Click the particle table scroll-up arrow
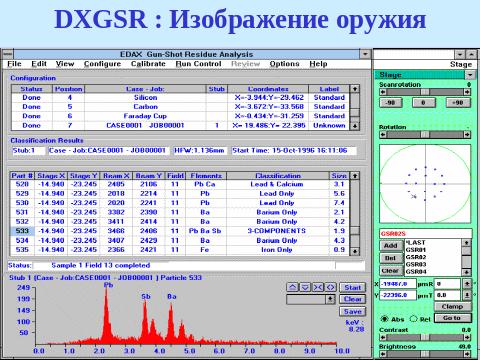The height and width of the screenshot is (360, 480). [x=355, y=175]
